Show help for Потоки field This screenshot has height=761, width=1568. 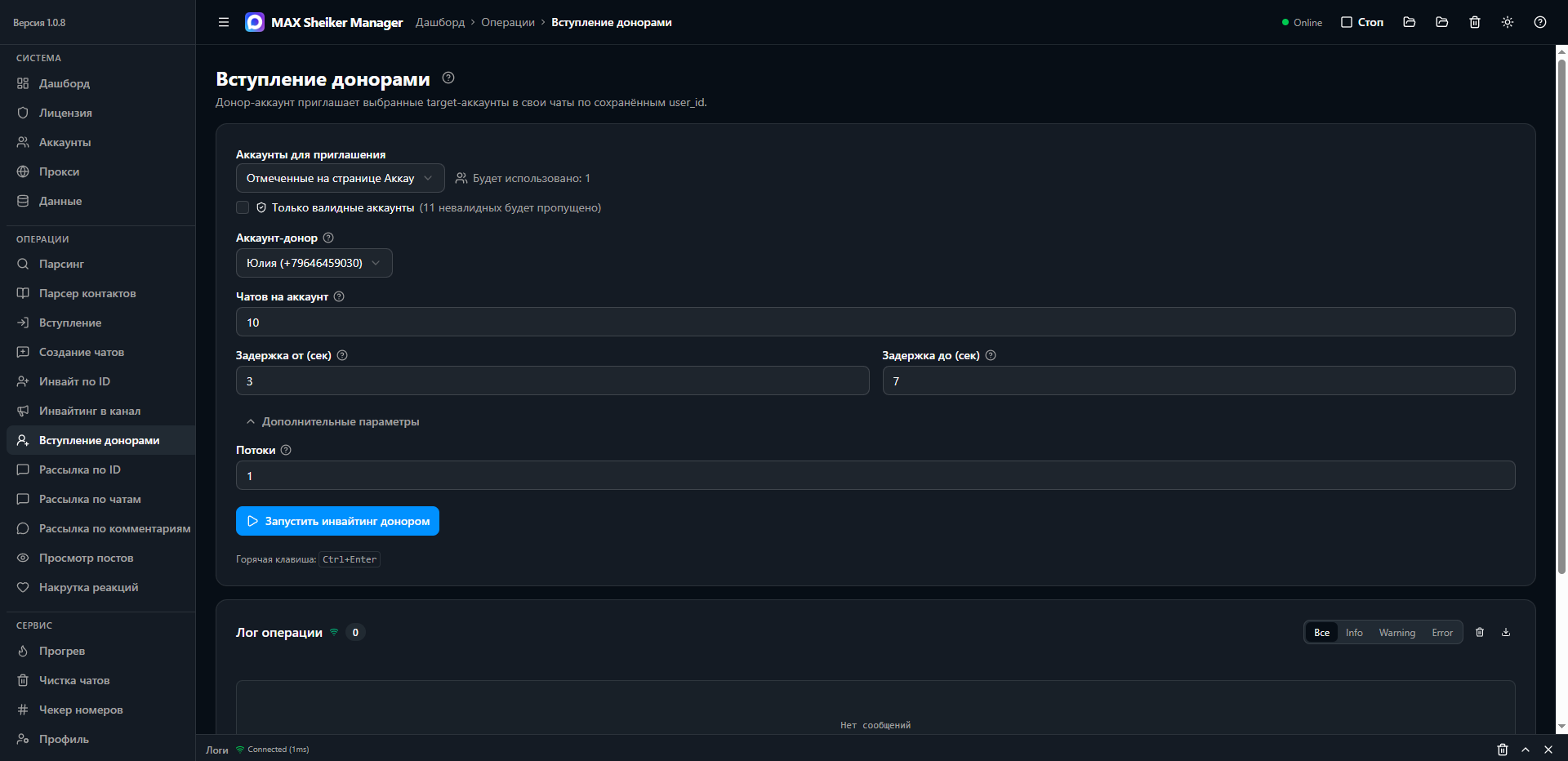click(x=286, y=450)
